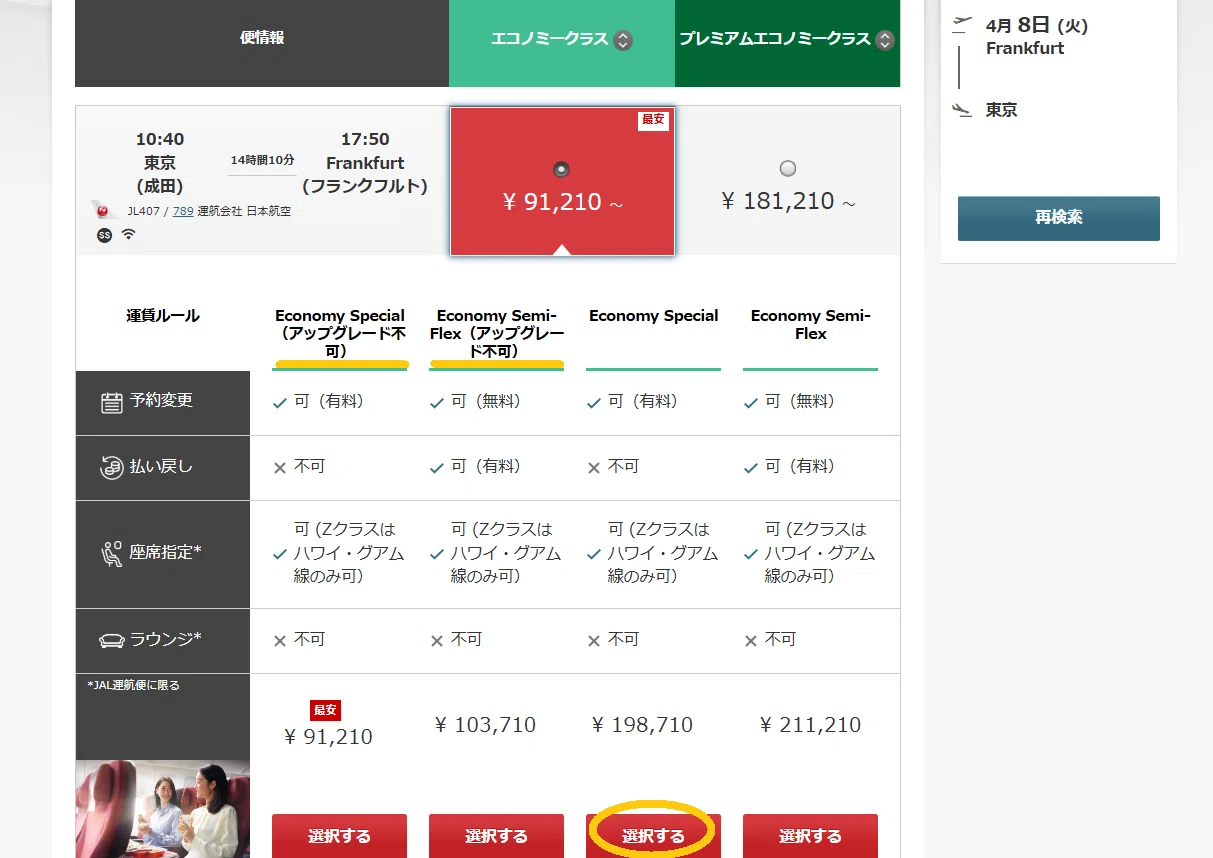Screen dimensions: 1213x858
Task: Click the 東京 (成田) origin text
Action: tap(160, 174)
